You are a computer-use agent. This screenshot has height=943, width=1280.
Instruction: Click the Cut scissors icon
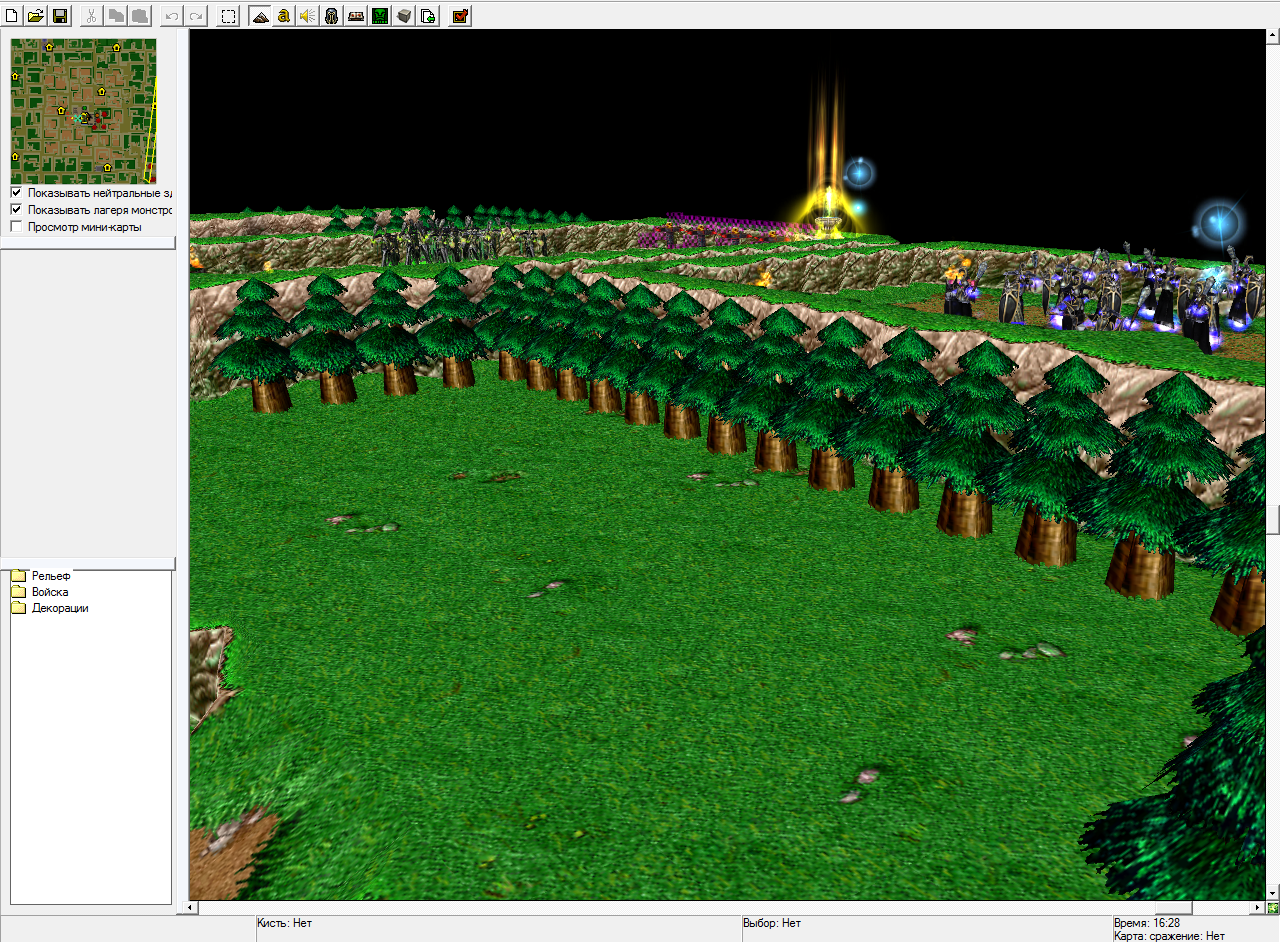(x=92, y=16)
